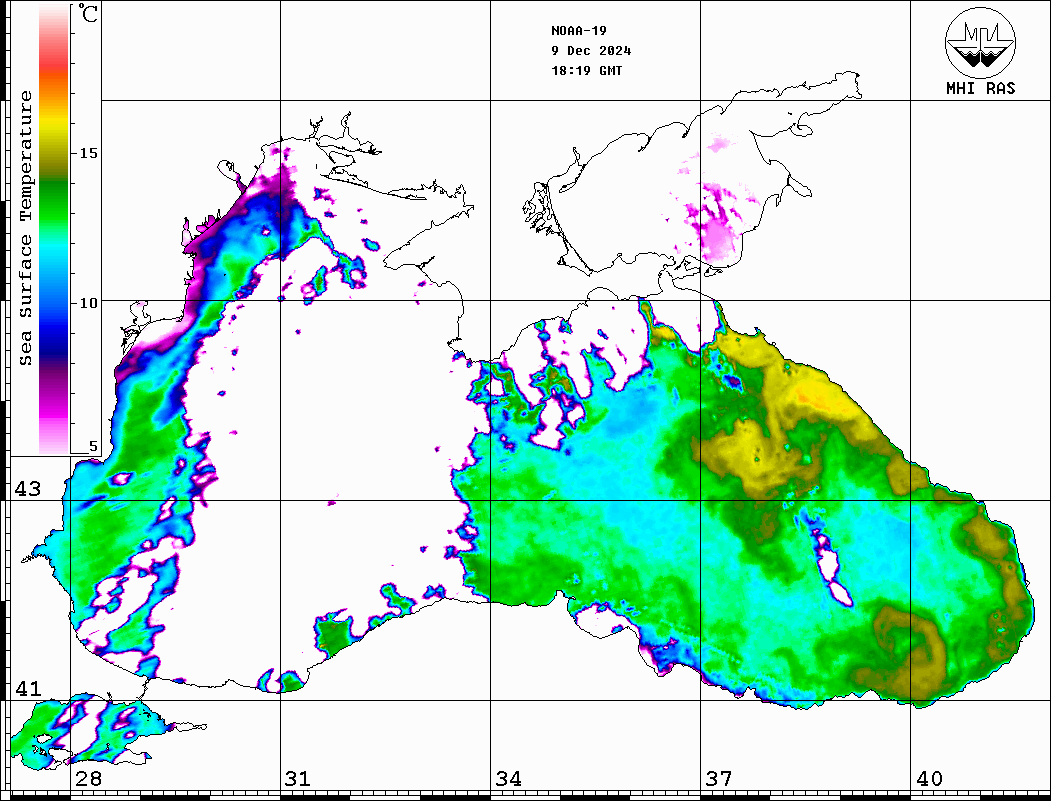The height and width of the screenshot is (801, 1051).
Task: Click the Sea Surface Temperature legend title
Action: pyautogui.click(x=25, y=228)
